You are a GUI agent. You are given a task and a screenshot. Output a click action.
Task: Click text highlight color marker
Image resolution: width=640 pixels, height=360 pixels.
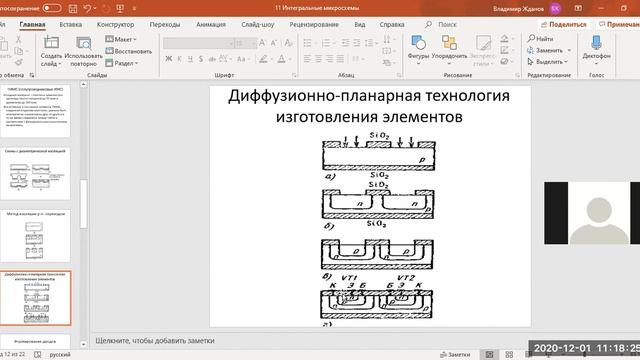(x=263, y=59)
